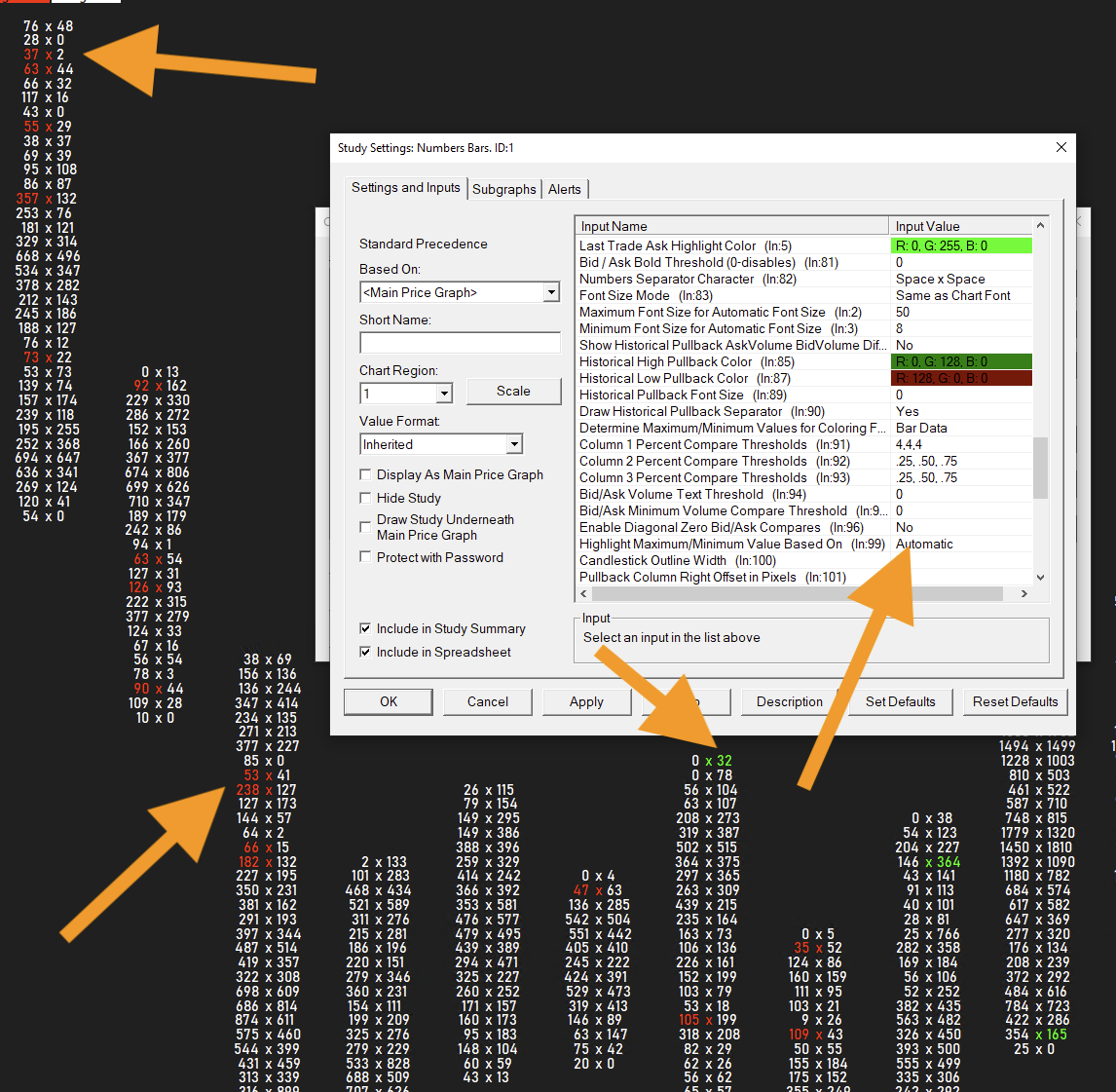Viewport: 1116px width, 1092px height.
Task: Select Bid / Ask Bold Threshold row
Action: pos(804,262)
